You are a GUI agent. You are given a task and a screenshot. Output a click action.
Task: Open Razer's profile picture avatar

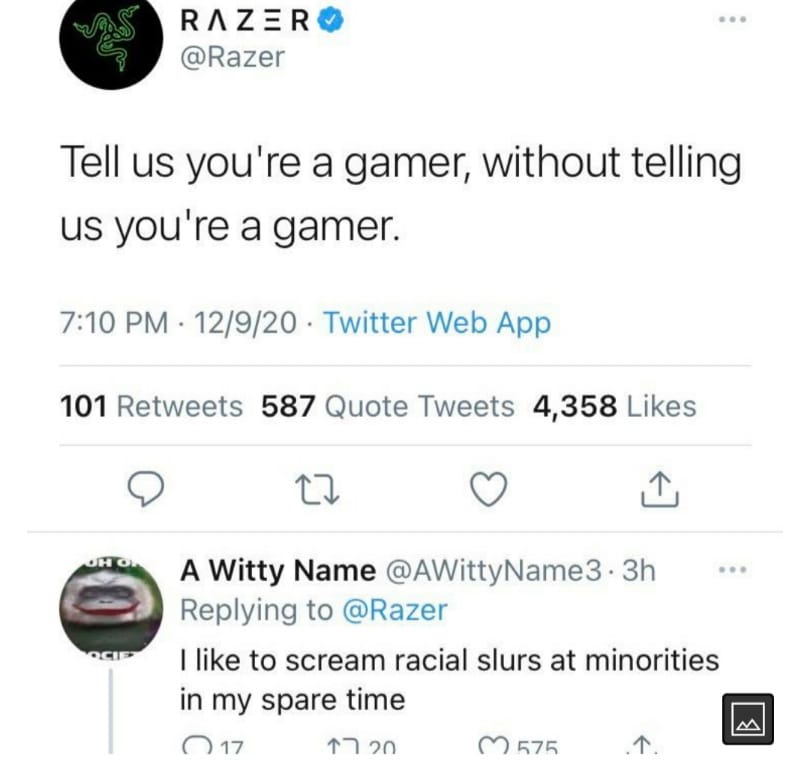111,40
